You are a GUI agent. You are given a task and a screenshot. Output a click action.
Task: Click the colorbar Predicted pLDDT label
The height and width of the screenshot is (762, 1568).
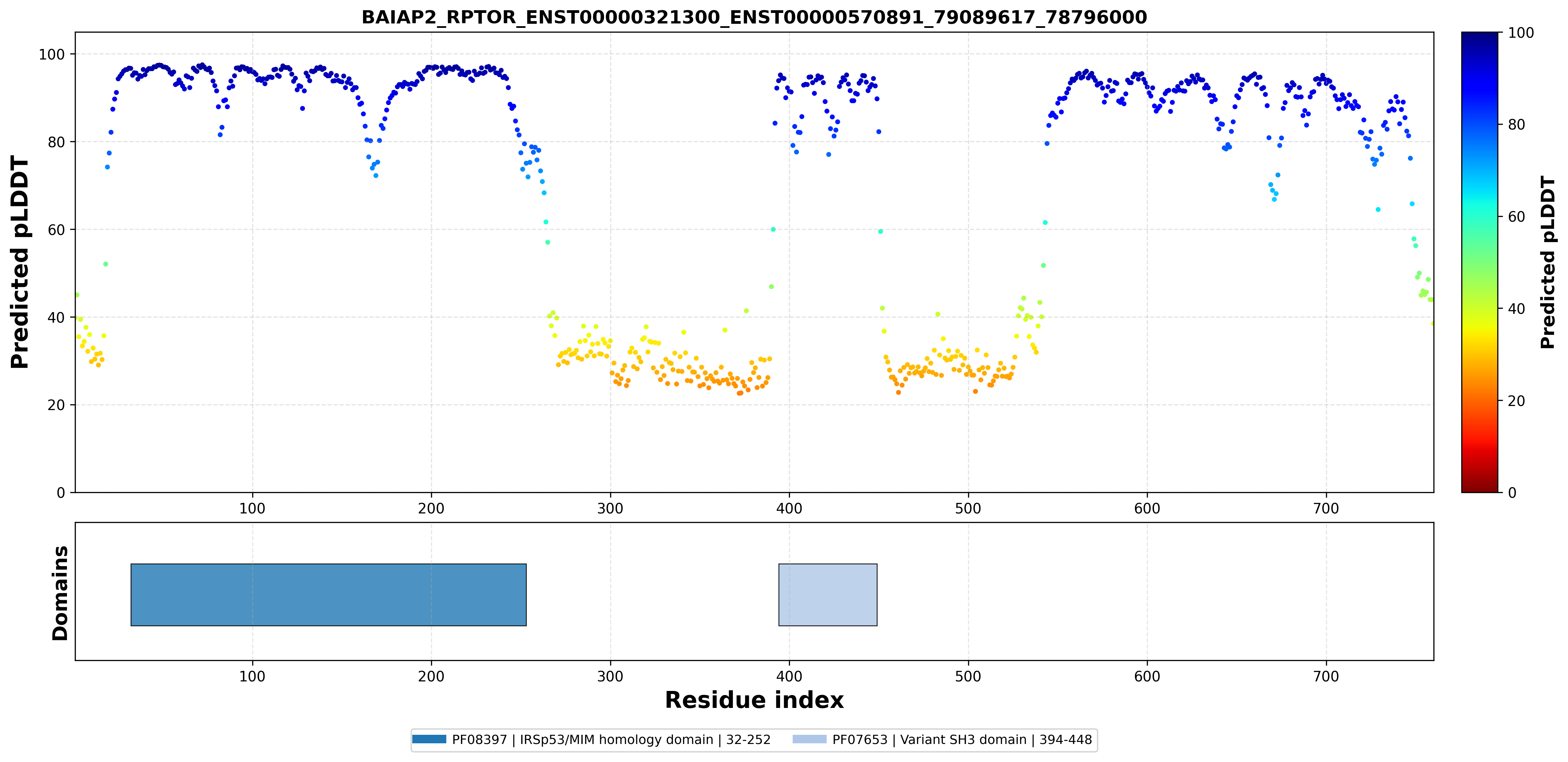pyautogui.click(x=1547, y=262)
